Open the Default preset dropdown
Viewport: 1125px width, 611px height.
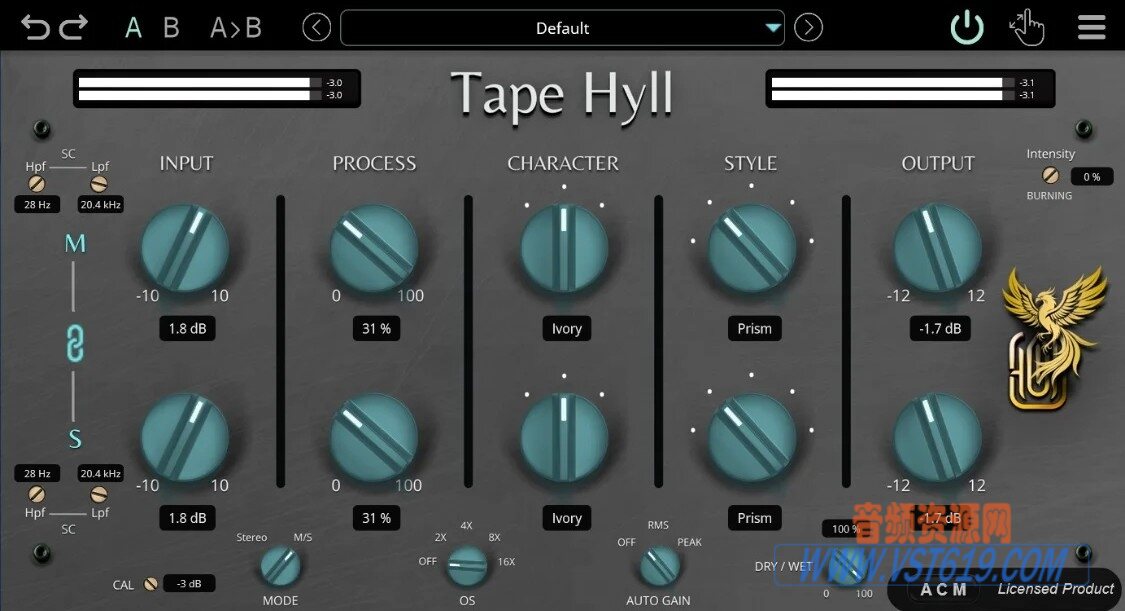[x=562, y=28]
